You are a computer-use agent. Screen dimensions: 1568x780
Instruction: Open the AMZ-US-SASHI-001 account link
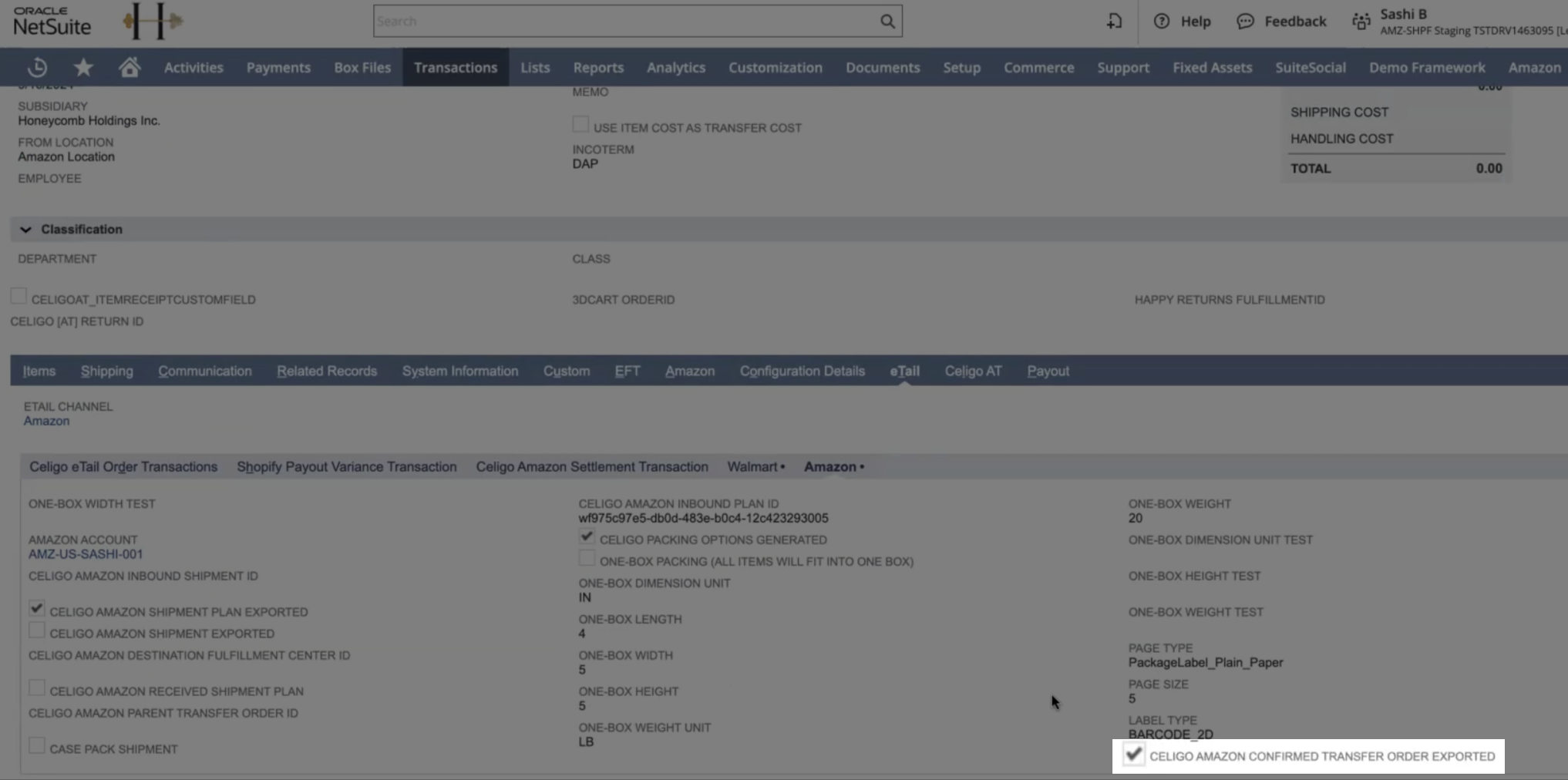86,554
